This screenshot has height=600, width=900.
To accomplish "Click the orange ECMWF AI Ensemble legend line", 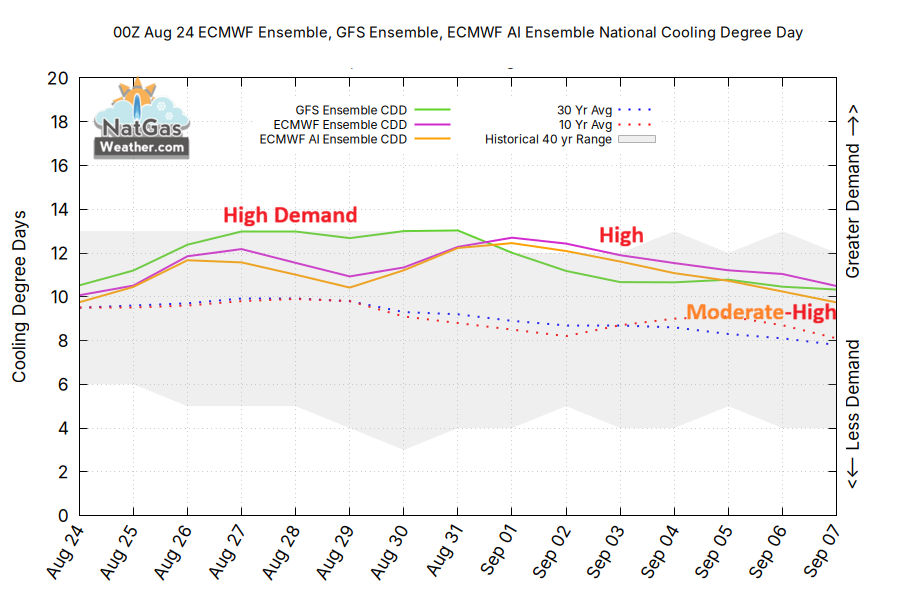I will coord(432,139).
